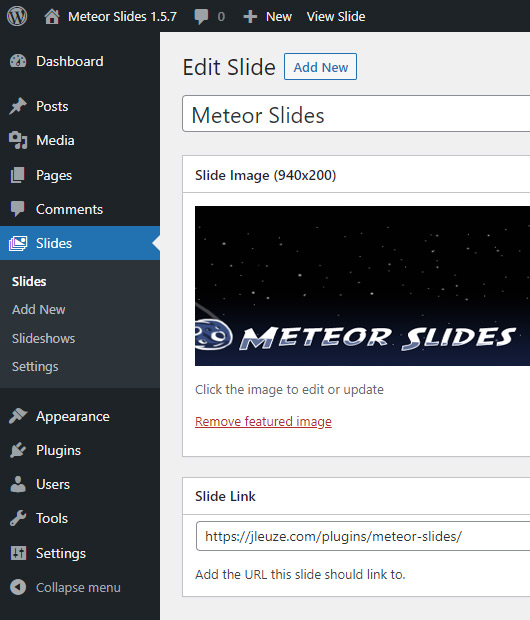This screenshot has height=620, width=530.
Task: Select the Tools wrench icon
Action: [x=18, y=518]
